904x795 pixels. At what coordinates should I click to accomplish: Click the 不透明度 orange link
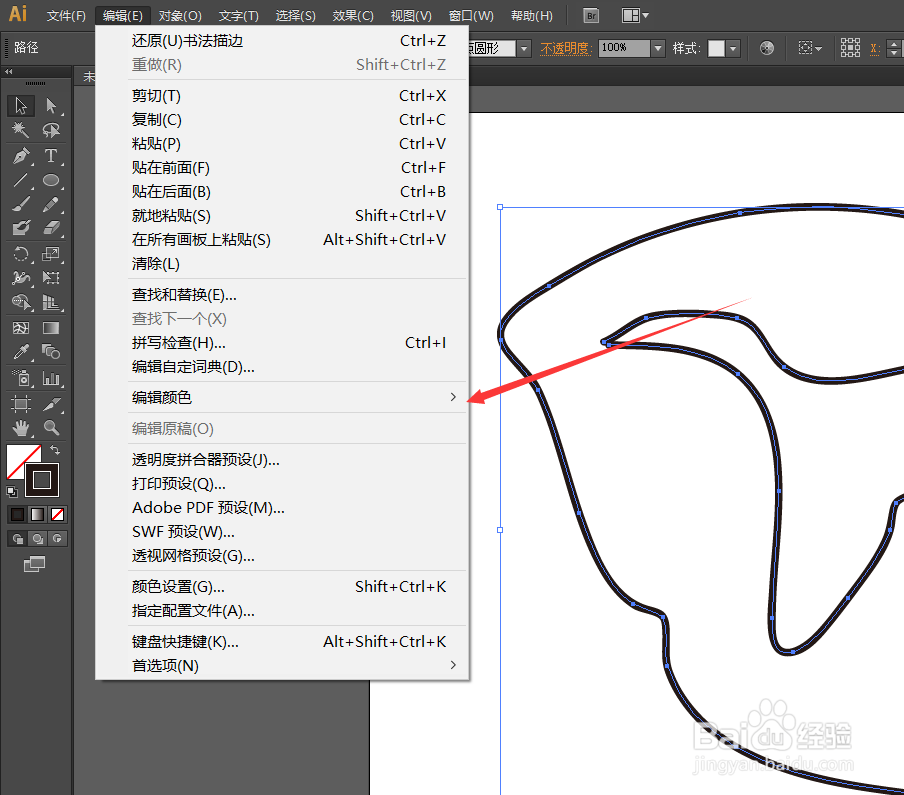(x=566, y=48)
